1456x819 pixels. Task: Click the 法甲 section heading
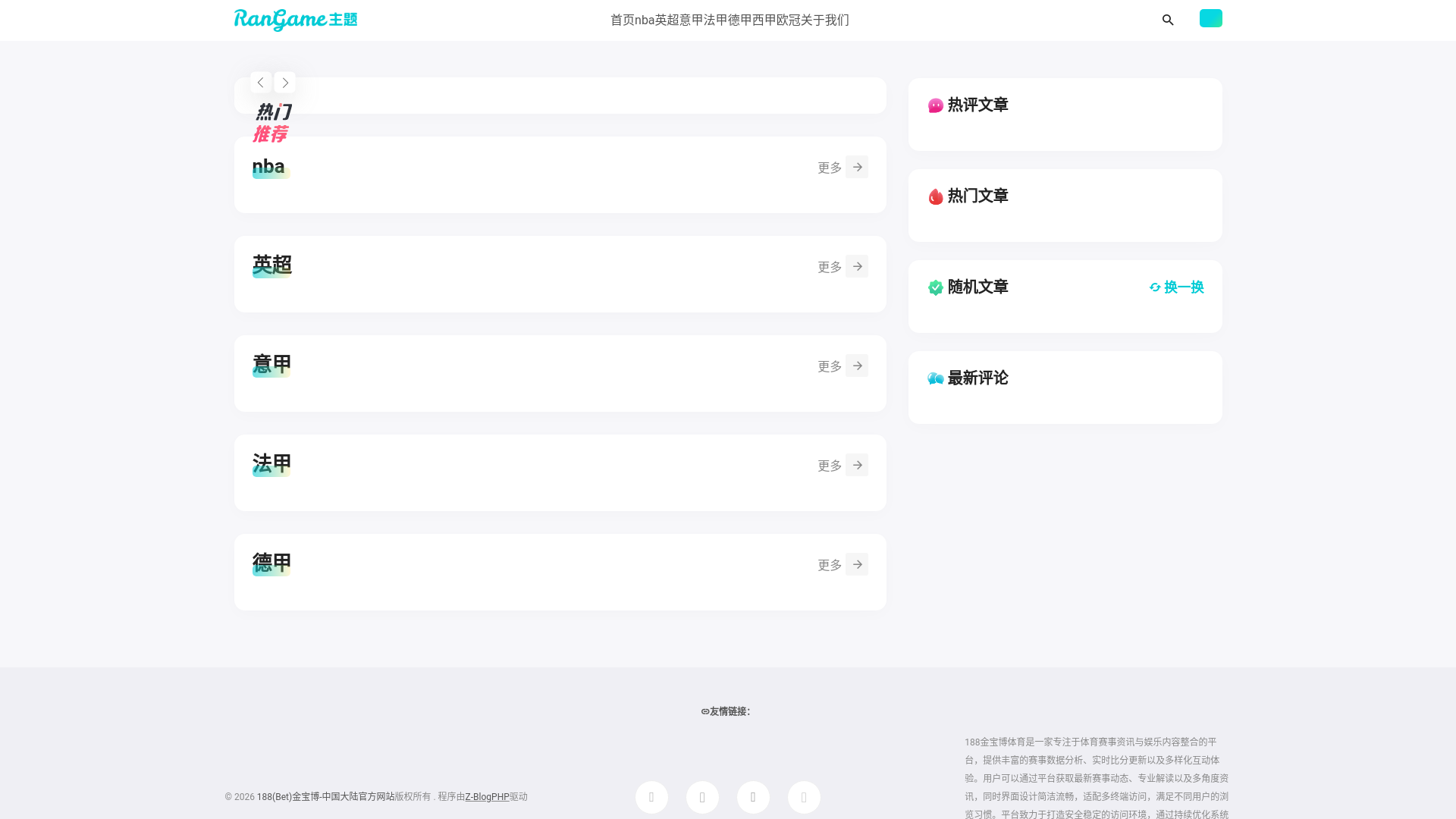(271, 464)
